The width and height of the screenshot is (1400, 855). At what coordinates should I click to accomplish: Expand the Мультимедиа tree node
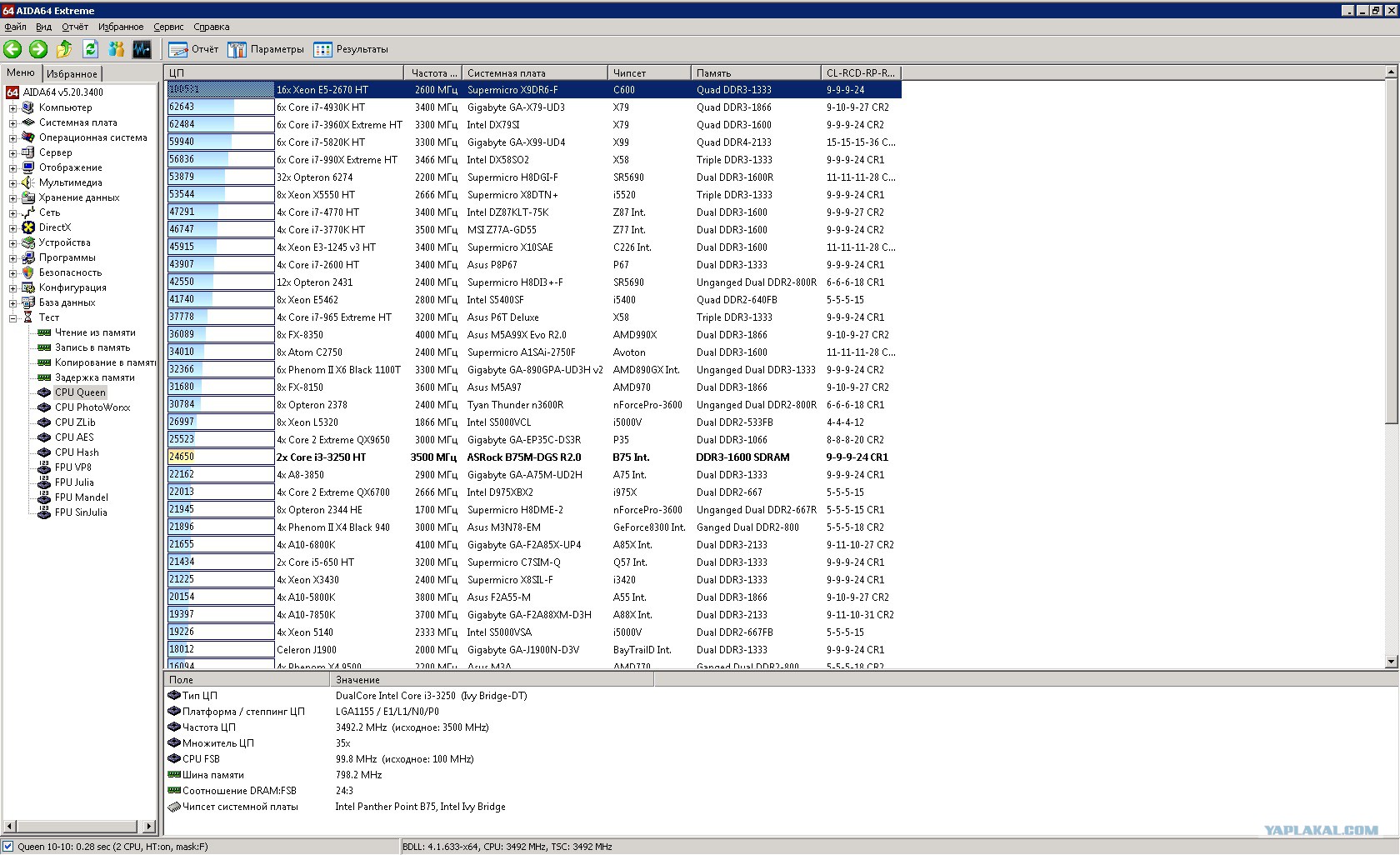click(x=12, y=182)
